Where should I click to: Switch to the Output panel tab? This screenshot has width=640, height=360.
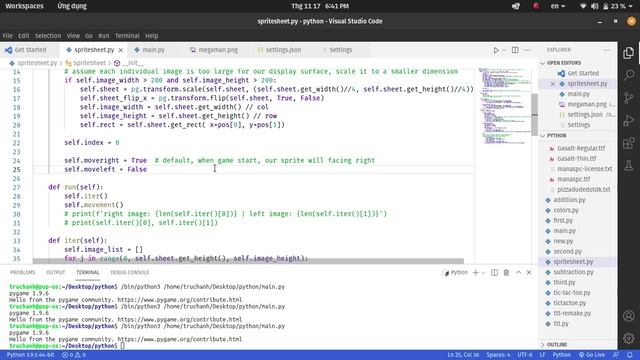56,272
